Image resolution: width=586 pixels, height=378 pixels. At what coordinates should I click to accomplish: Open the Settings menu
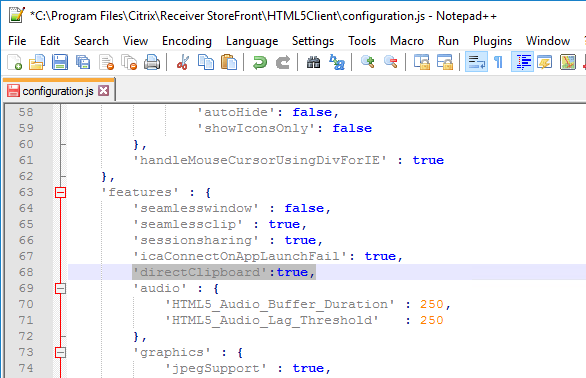(313, 41)
